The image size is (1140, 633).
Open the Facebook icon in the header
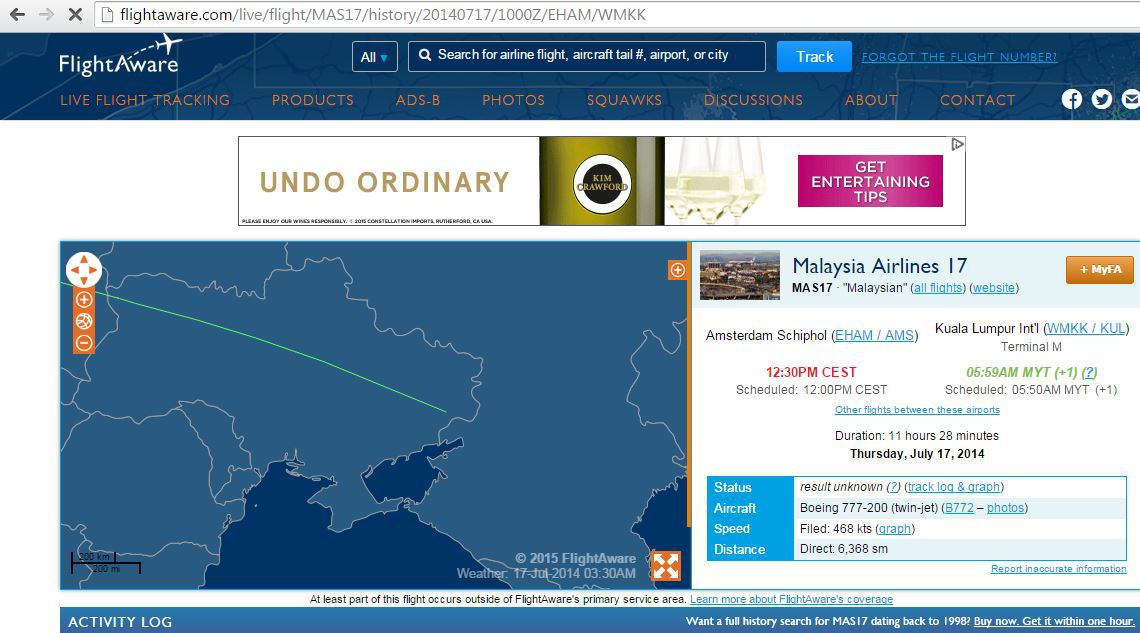pos(1072,99)
